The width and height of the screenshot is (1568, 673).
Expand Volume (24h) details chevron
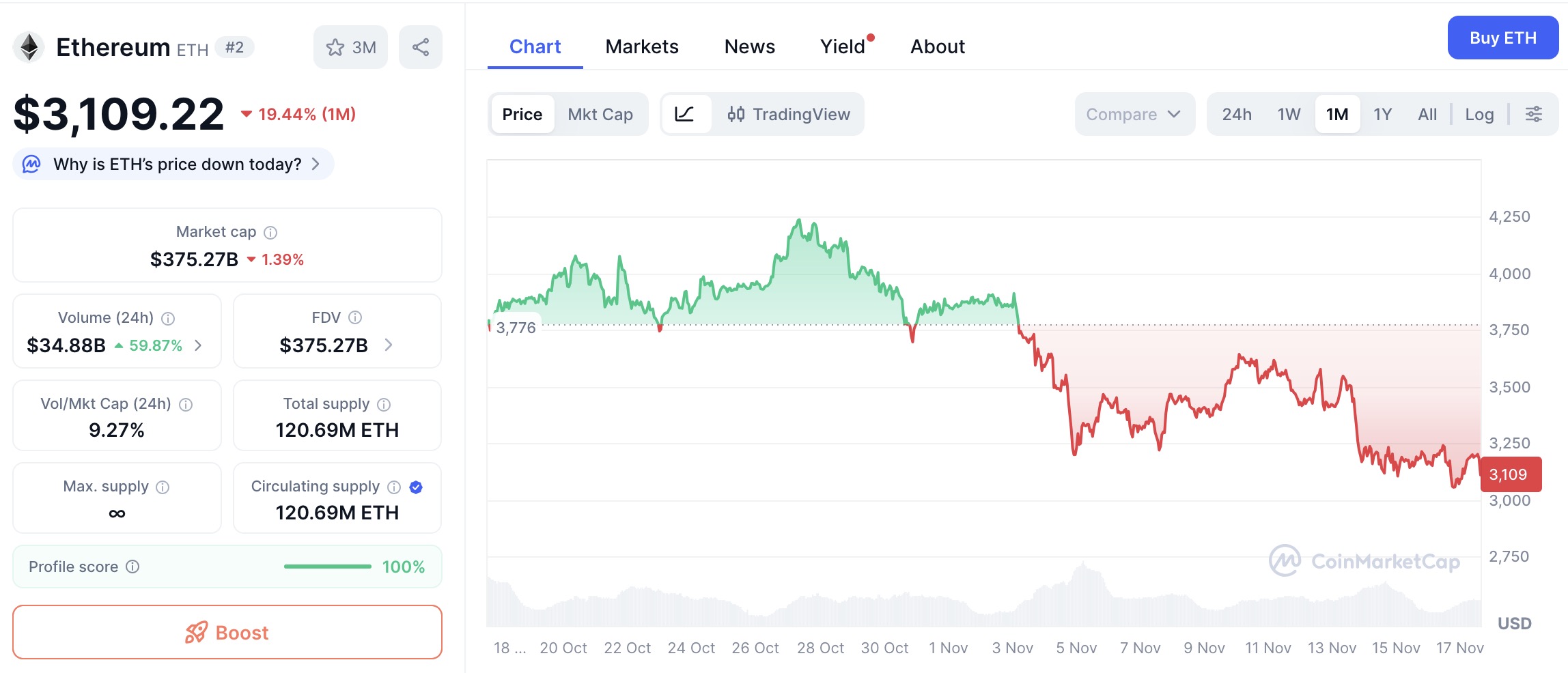tap(198, 345)
